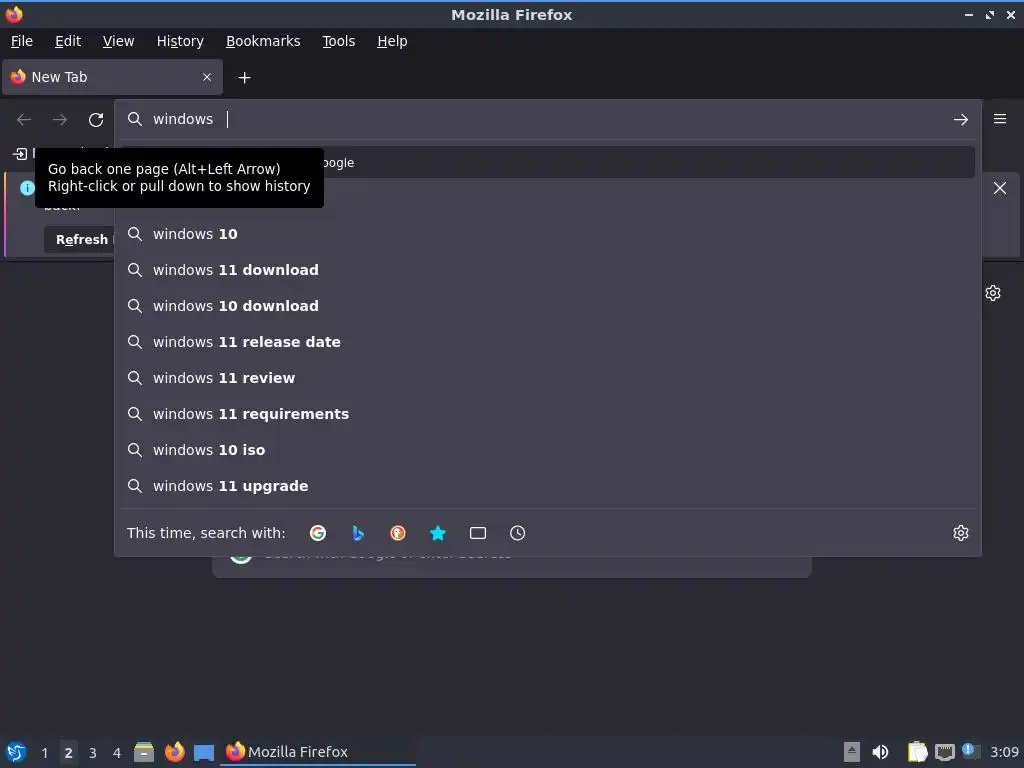Open the clipboard manager tray icon
Screen dimensions: 1024x768
[918, 752]
